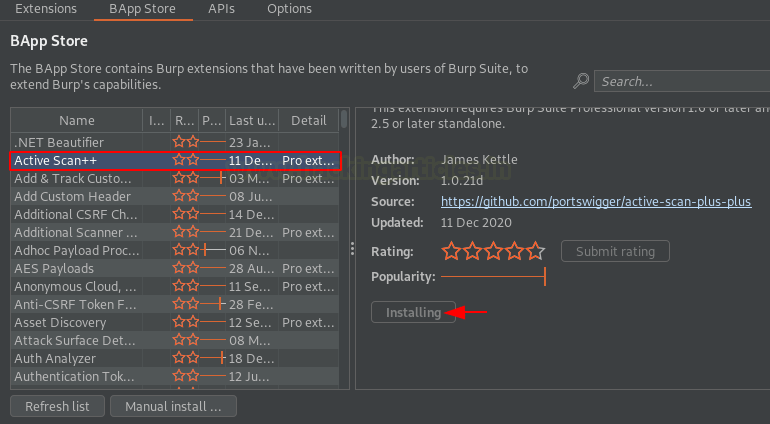Viewport: 770px width, 424px height.
Task: Open the APIs tab
Action: 221,9
